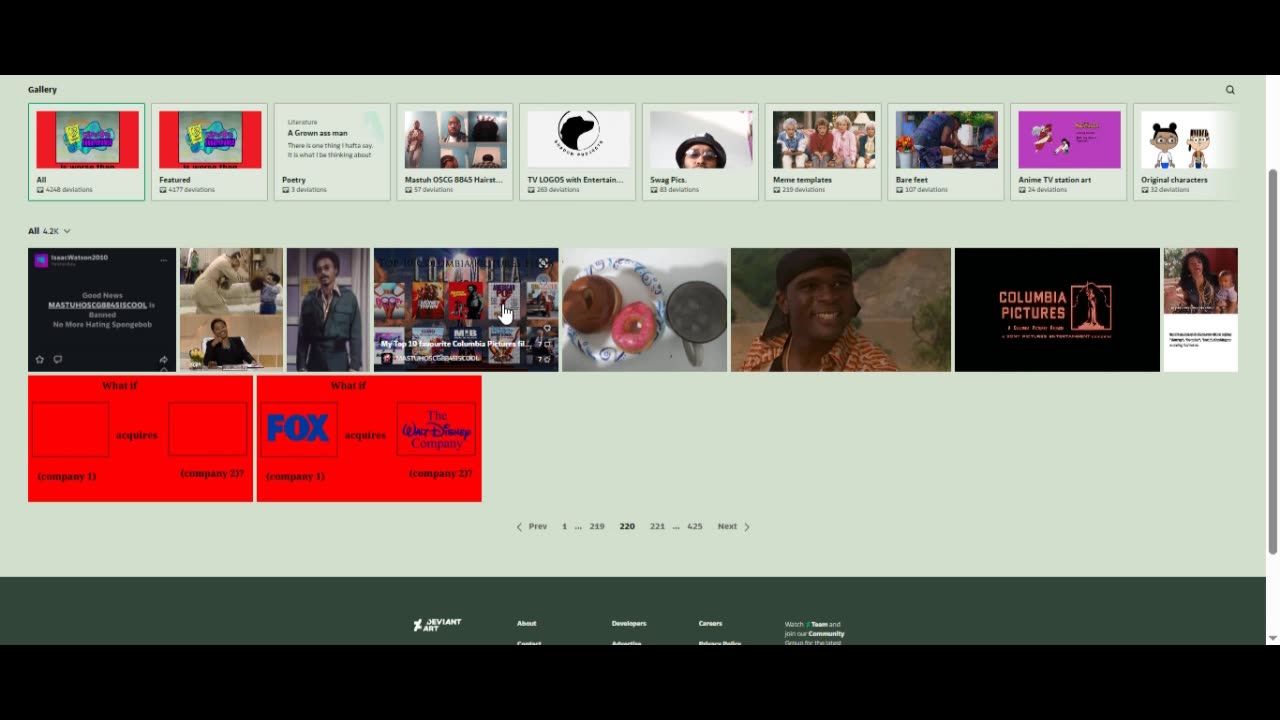Go to page 1
This screenshot has width=1280, height=720.
tap(564, 526)
